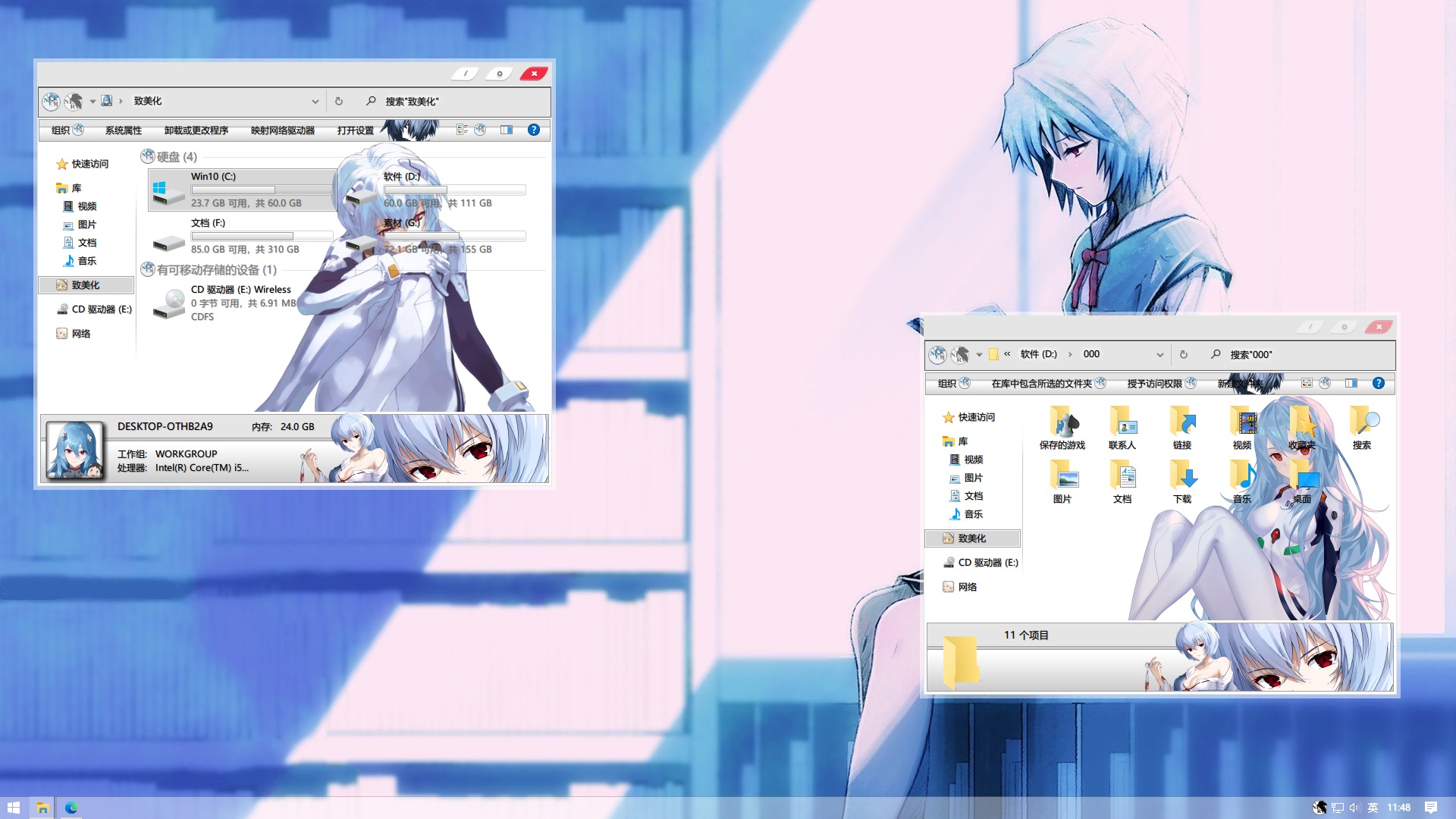Select the 音乐 folder in file list

1242,482
